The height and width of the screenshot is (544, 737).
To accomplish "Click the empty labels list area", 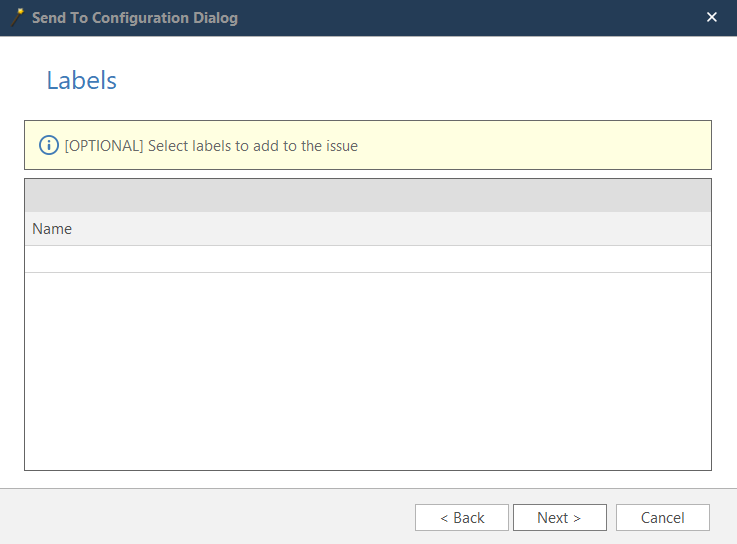I will [367, 370].
